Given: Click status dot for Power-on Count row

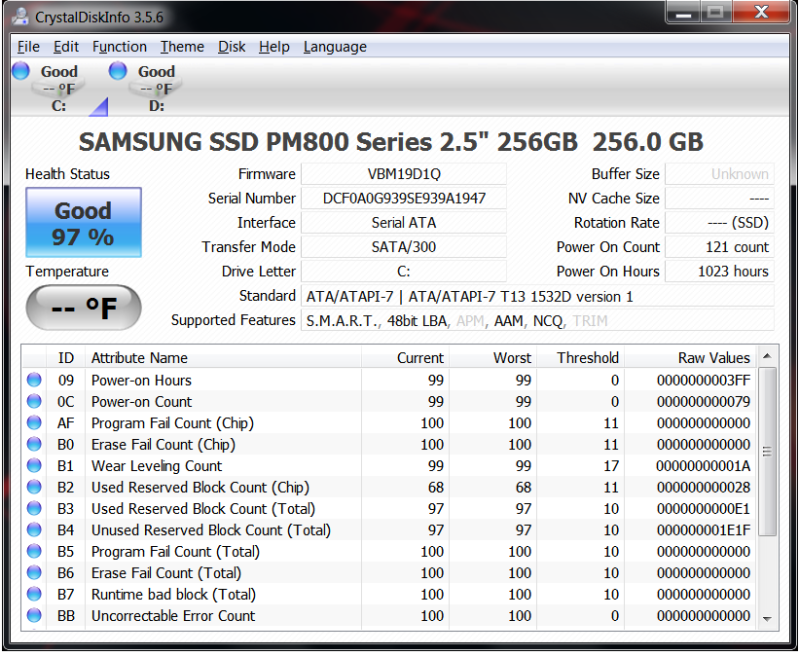Looking at the screenshot, I should (34, 402).
